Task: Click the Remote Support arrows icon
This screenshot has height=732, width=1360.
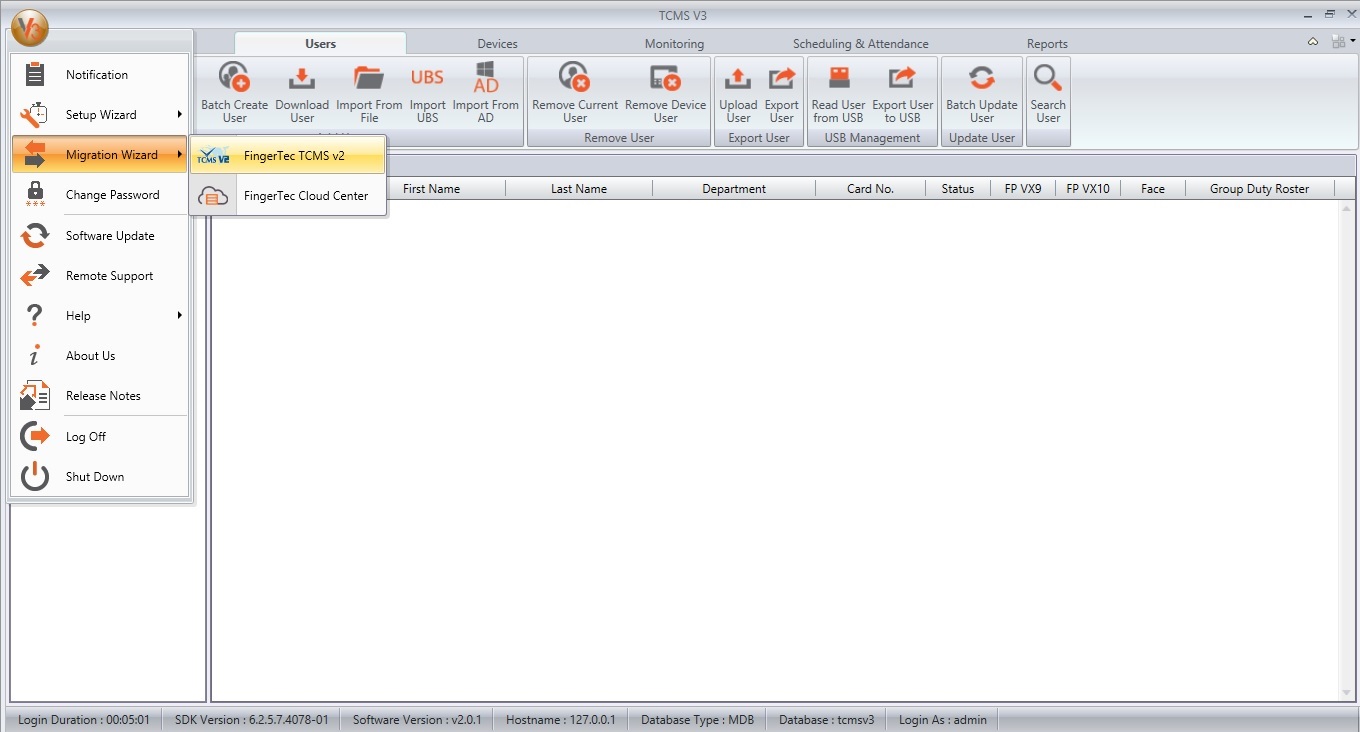Action: [35, 276]
